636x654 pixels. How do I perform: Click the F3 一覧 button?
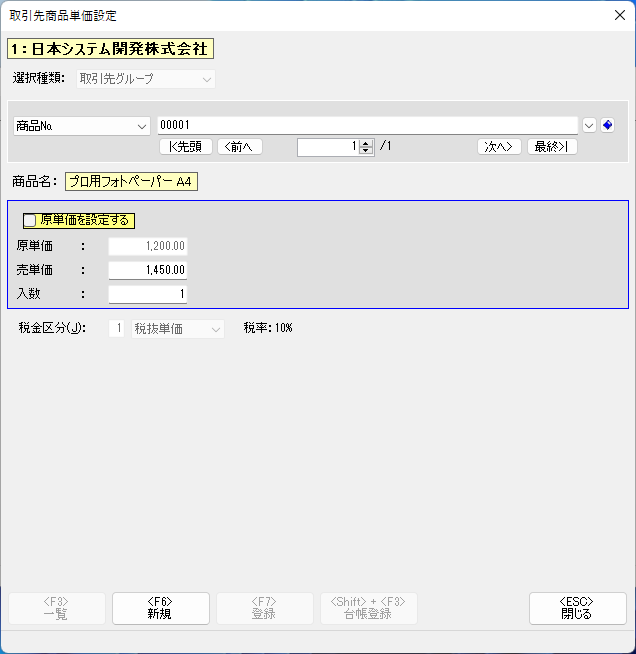click(x=57, y=608)
